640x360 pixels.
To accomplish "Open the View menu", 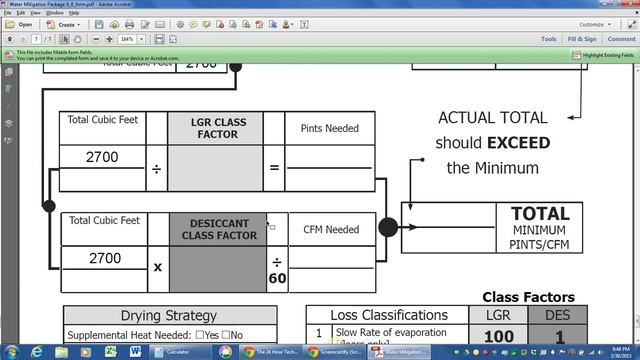I will tap(36, 13).
